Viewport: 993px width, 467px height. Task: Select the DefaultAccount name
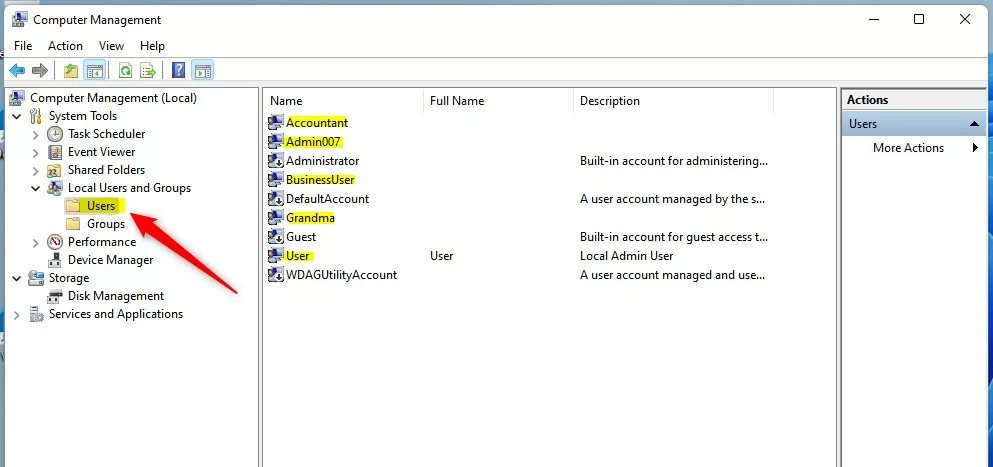(x=327, y=199)
